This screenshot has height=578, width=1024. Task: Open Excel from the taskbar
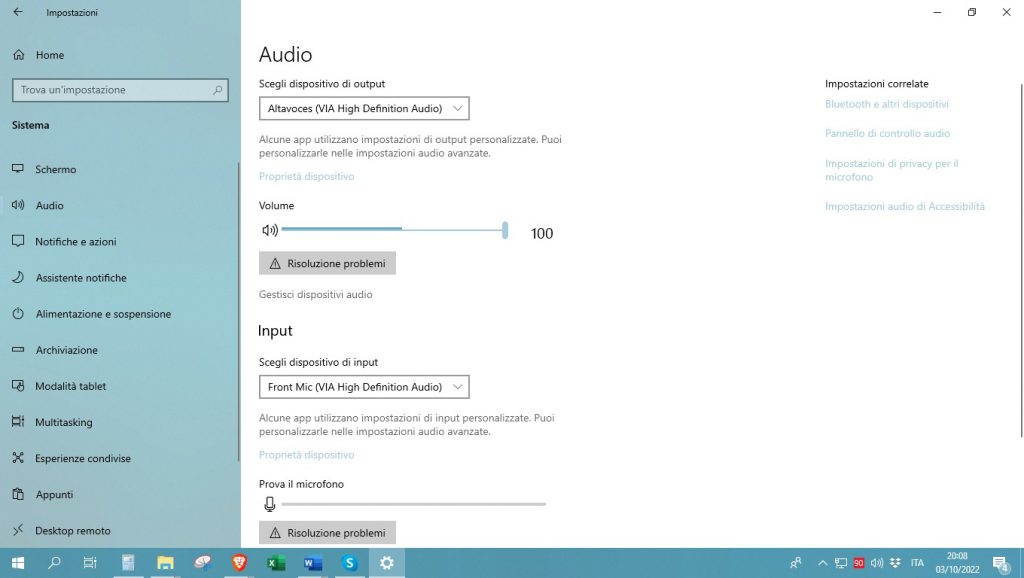pyautogui.click(x=276, y=563)
